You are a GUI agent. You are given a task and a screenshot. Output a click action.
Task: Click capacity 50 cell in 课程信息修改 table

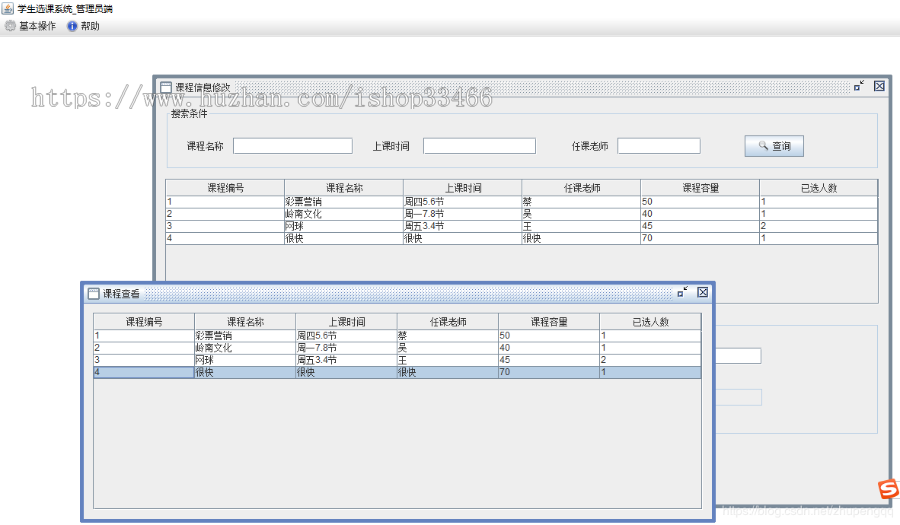700,202
